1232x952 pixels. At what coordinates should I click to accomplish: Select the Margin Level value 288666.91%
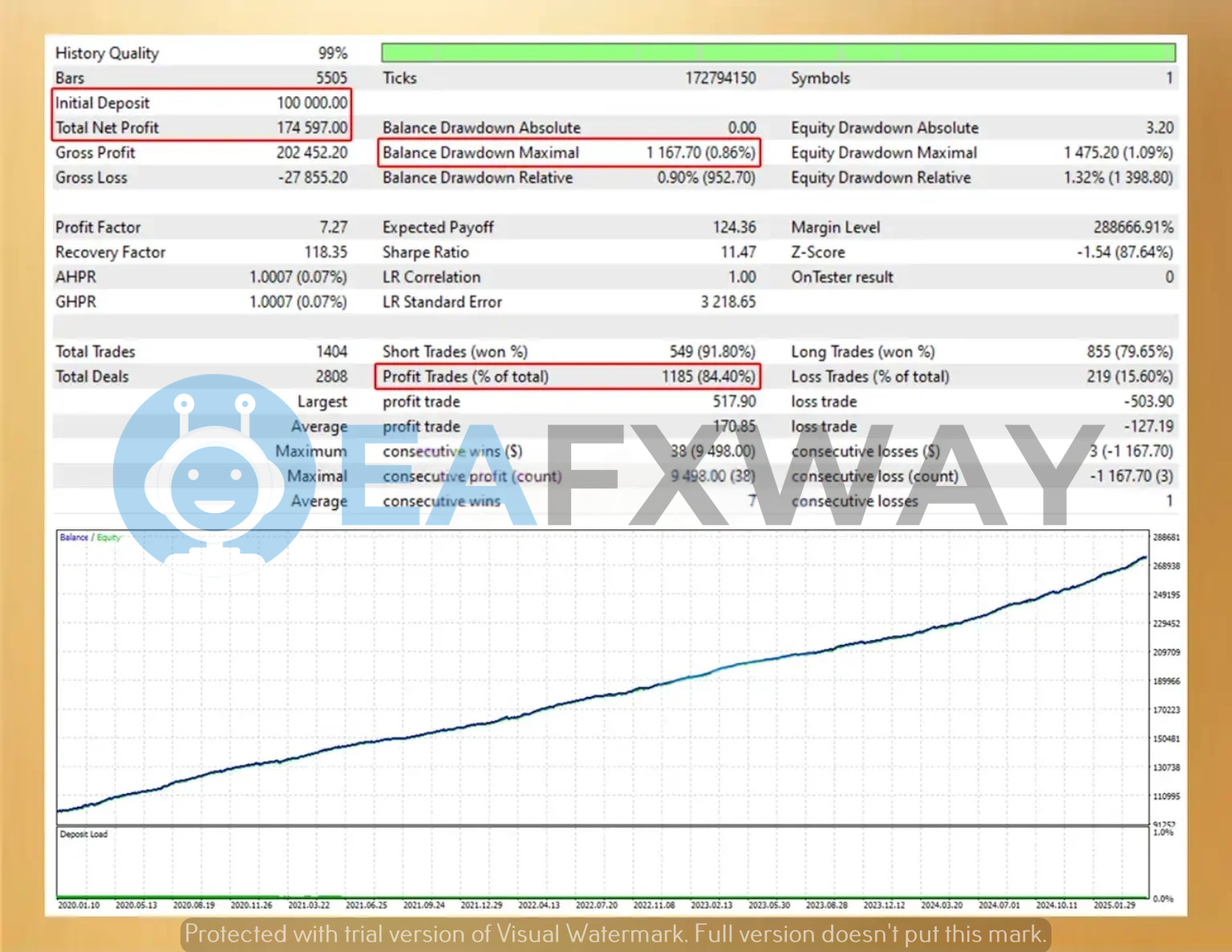(1133, 227)
